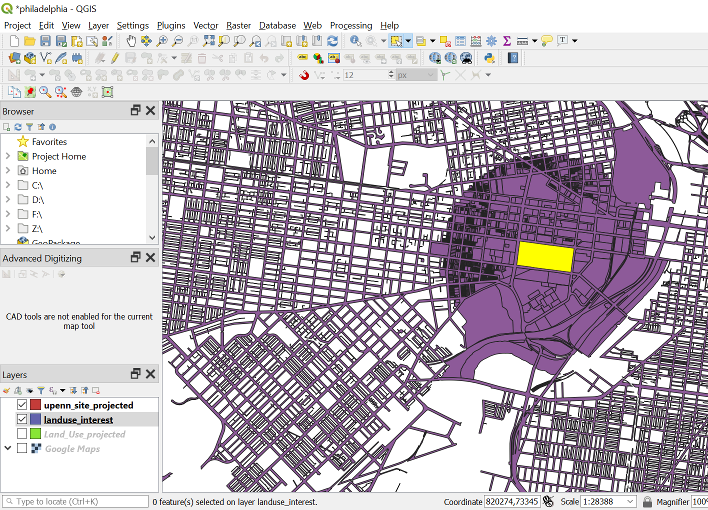Enable the snapping magnet icon
The width and height of the screenshot is (708, 510).
point(304,75)
